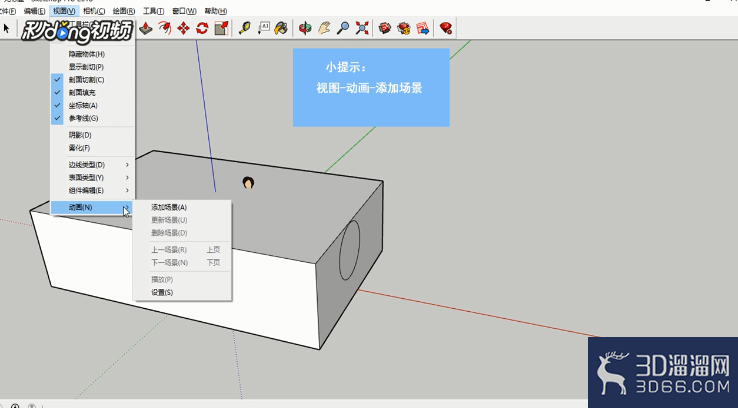
Task: Select the Text label tool
Action: coord(263,28)
